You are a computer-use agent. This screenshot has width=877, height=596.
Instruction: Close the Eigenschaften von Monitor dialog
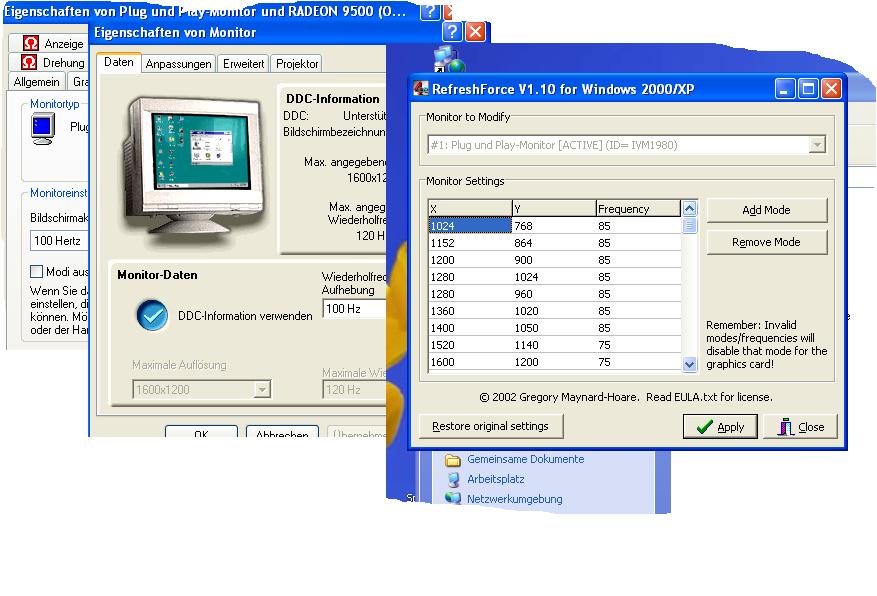475,31
